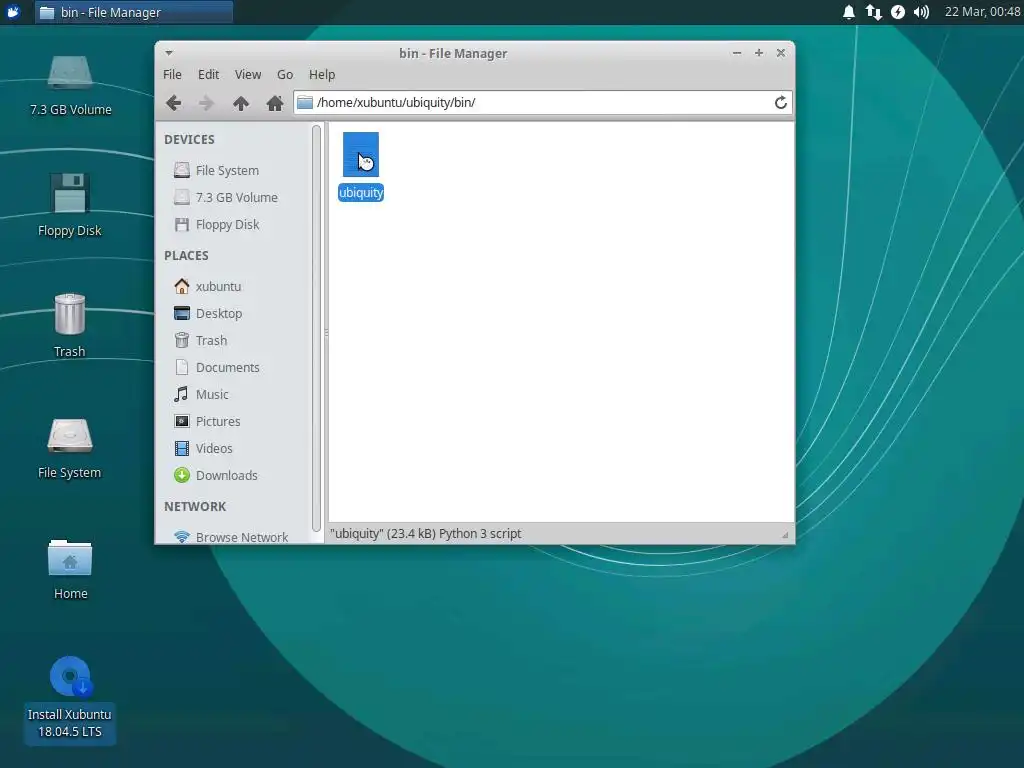1024x768 pixels.
Task: Click the folder icon in the location bar
Action: click(305, 103)
